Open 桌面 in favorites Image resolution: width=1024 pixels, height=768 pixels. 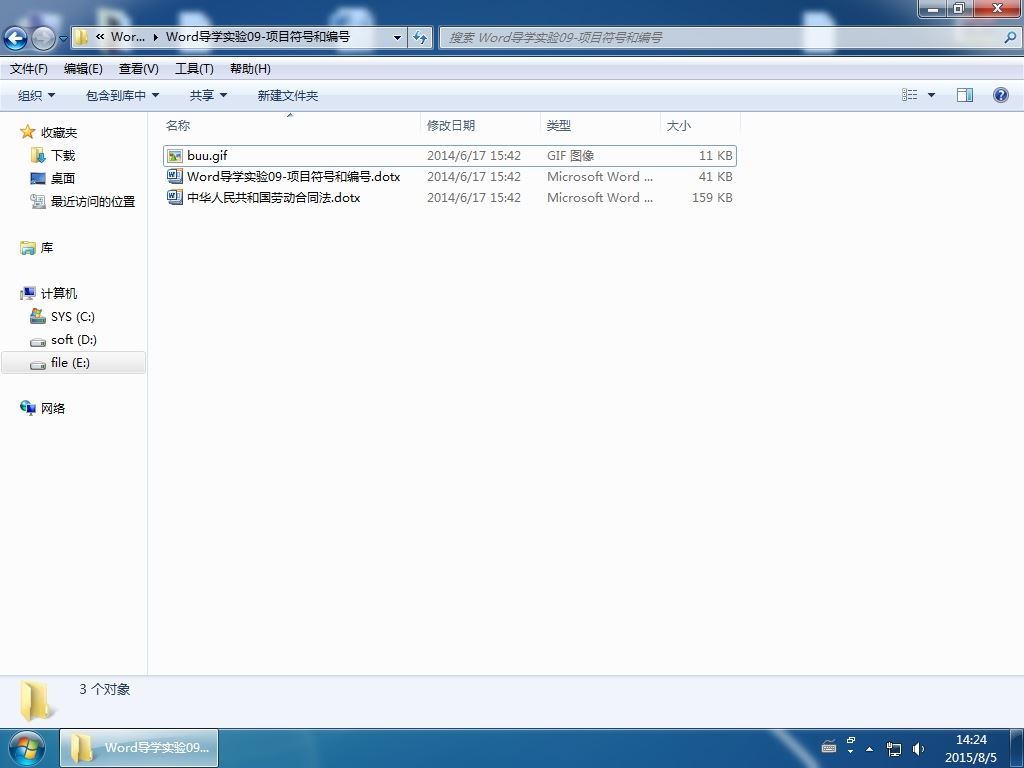coord(63,178)
